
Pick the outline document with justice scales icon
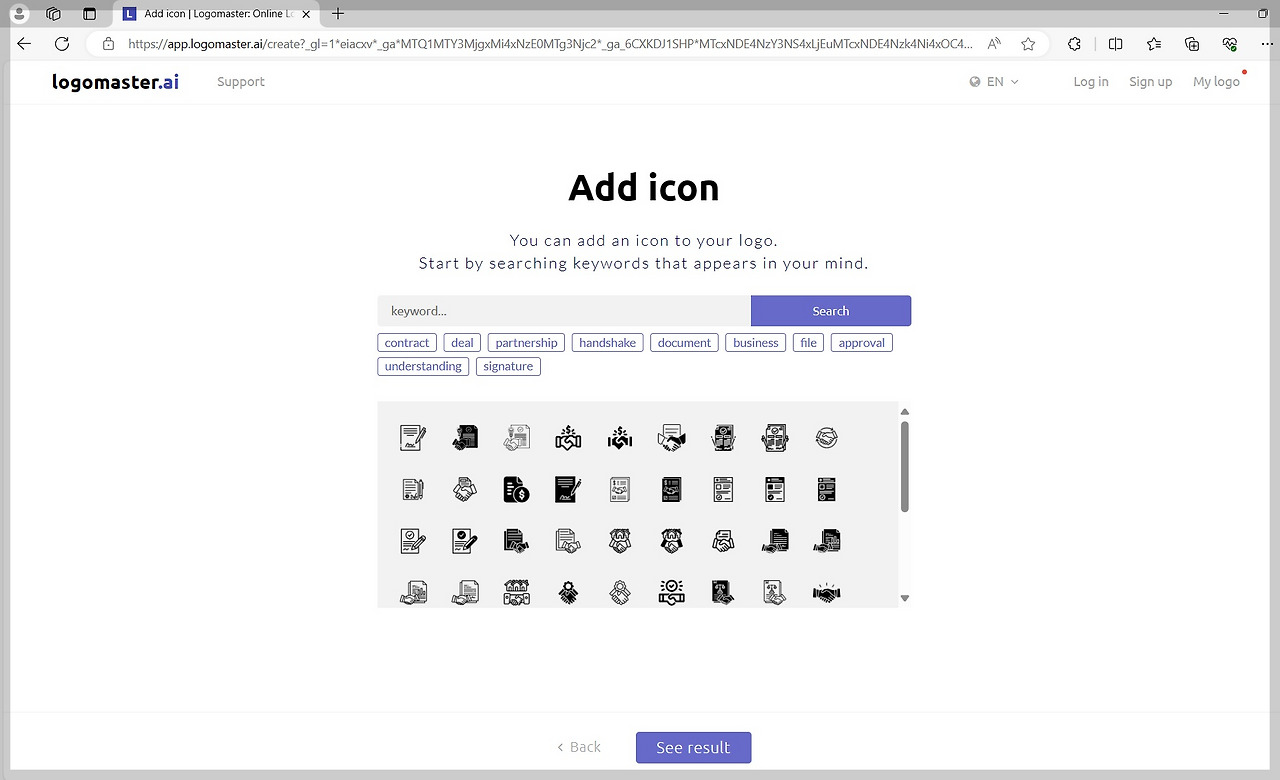775,593
